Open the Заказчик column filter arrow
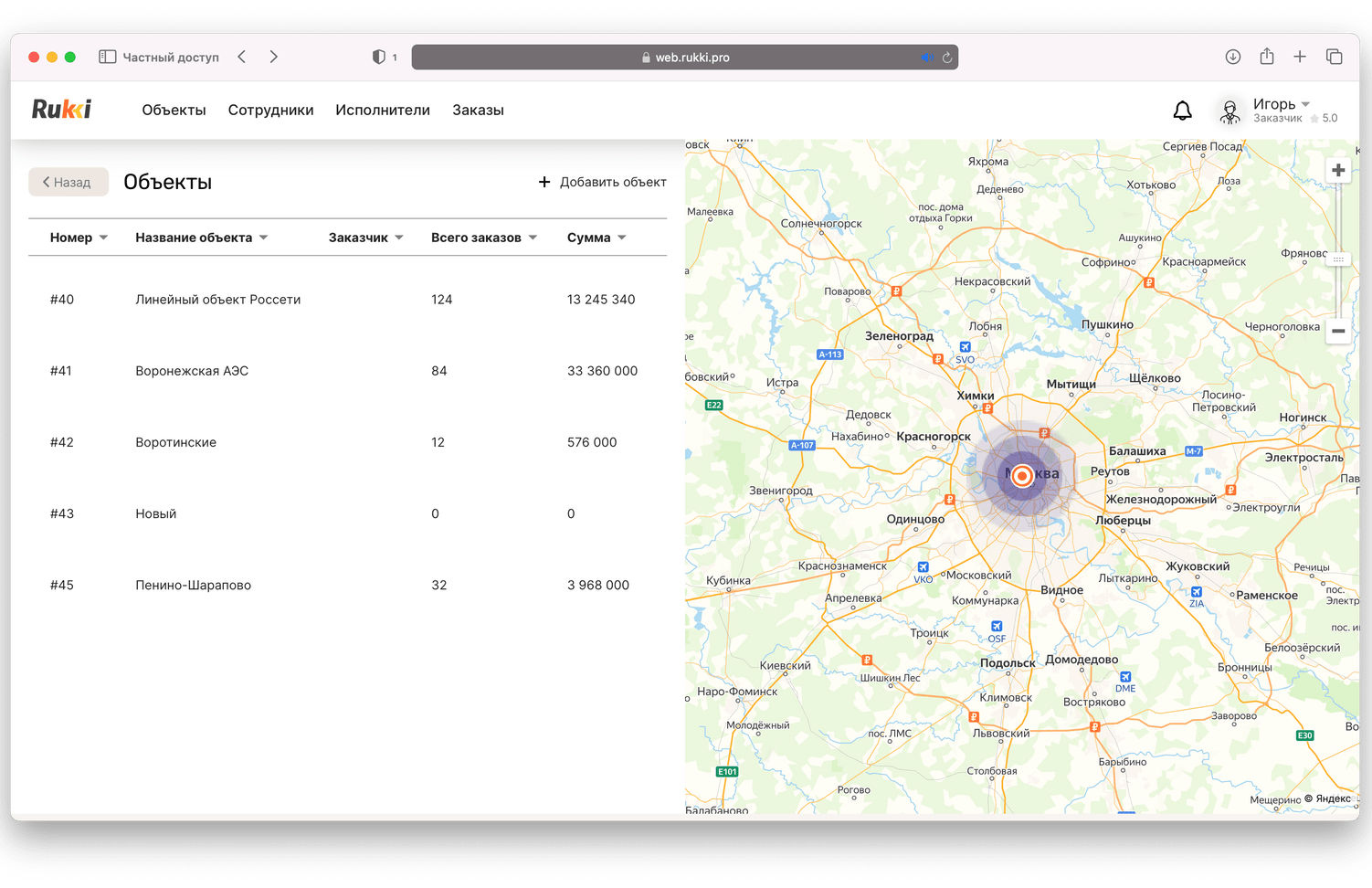The image size is (1372, 888). 399,238
